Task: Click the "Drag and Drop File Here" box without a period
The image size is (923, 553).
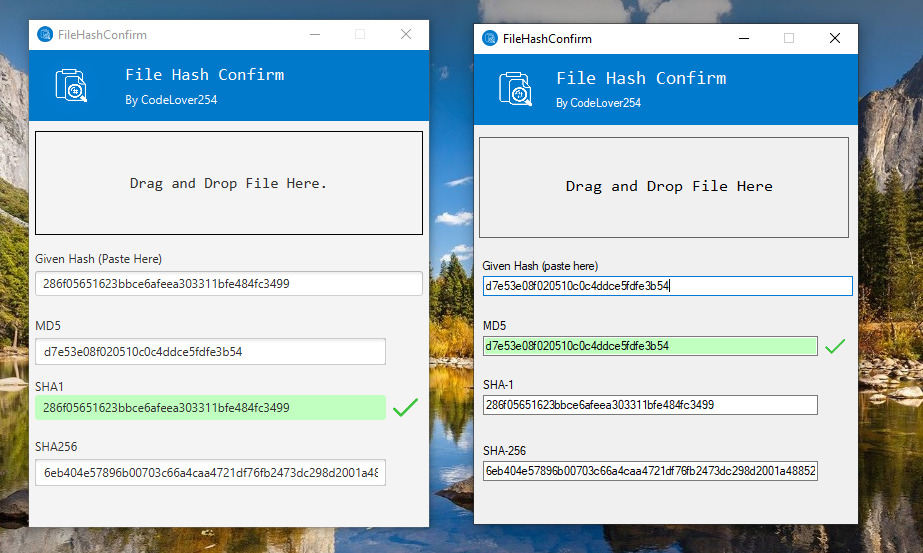Action: point(664,186)
